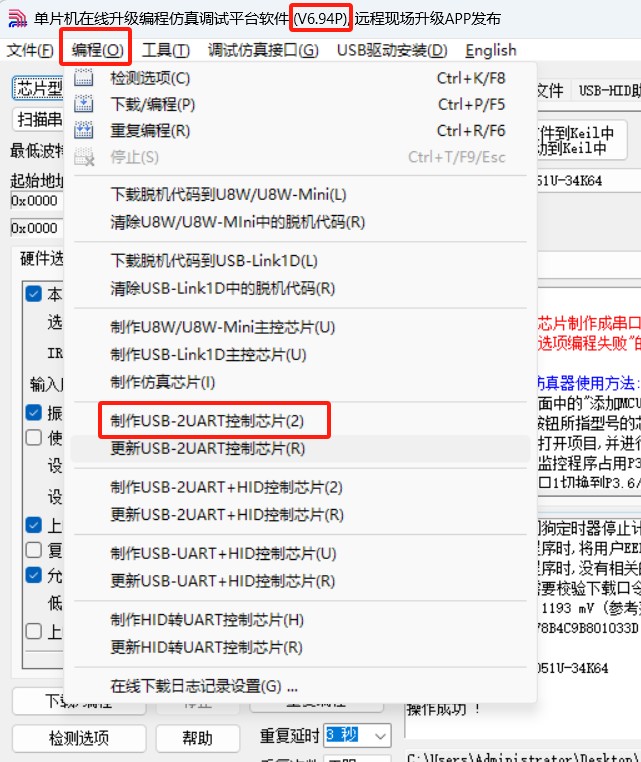This screenshot has width=641, height=762.
Task: Choose 制作HID转UART控制芯片(H)
Action: 300,620
